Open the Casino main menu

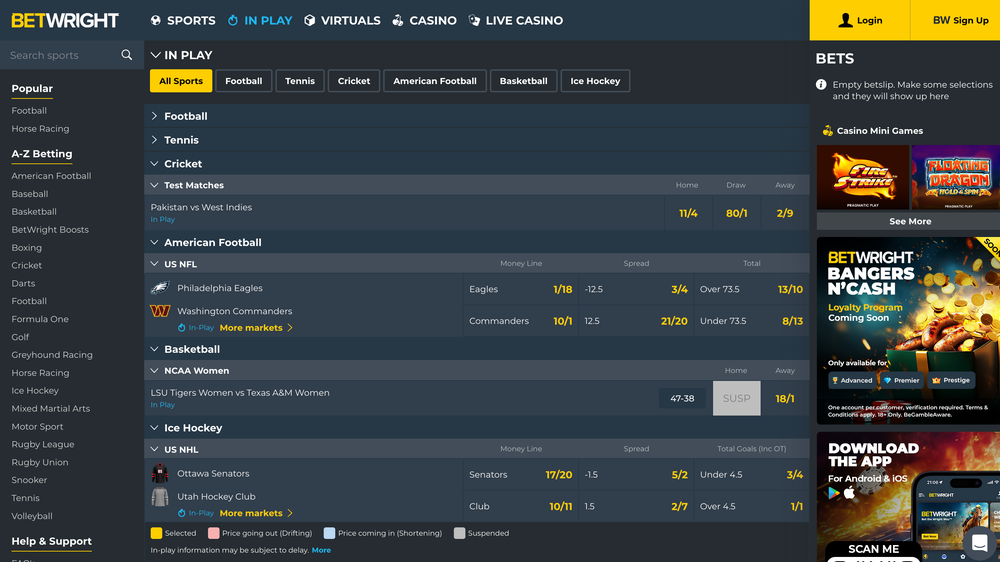(424, 20)
